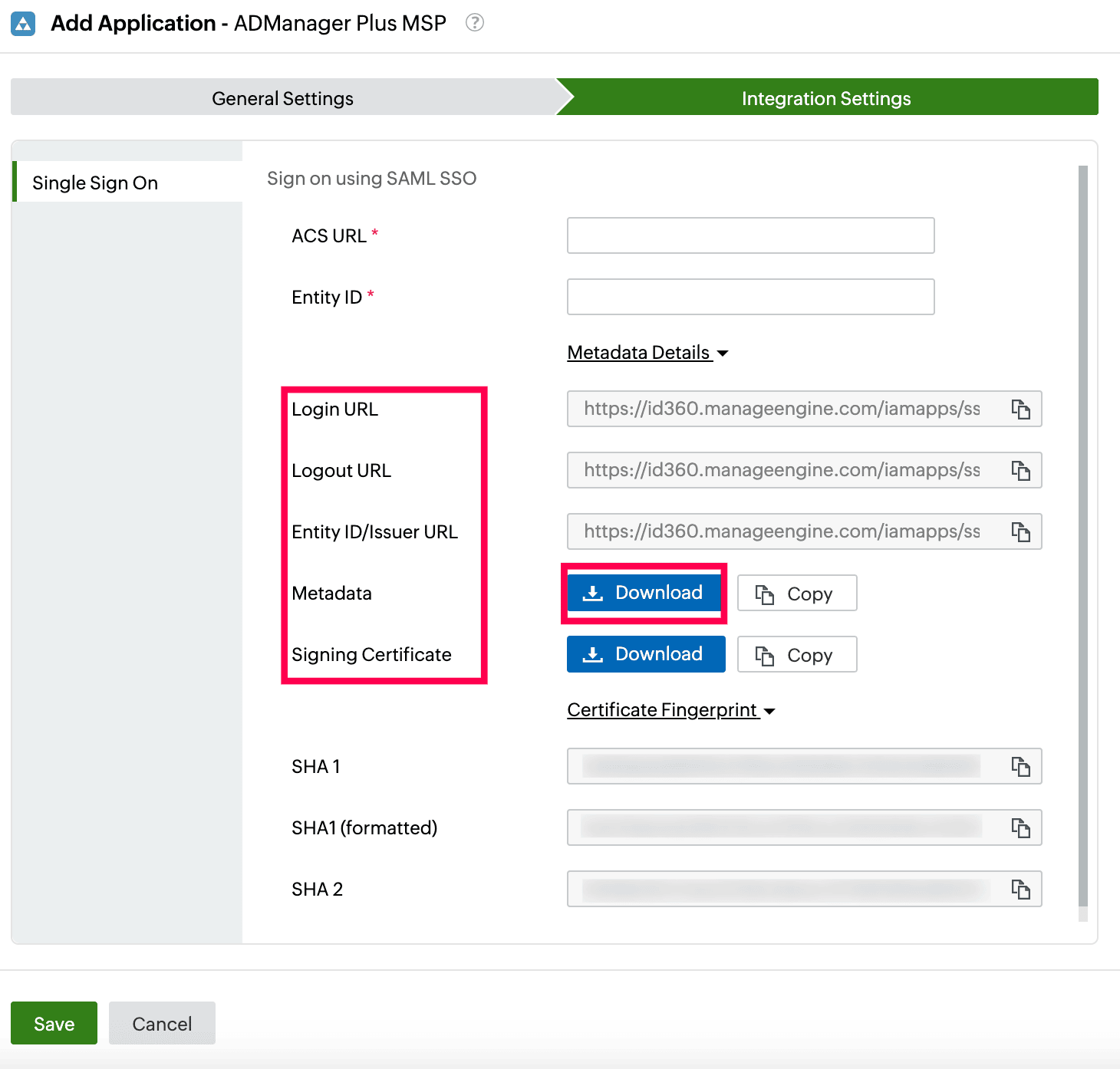Copy the Metadata contents

[796, 593]
